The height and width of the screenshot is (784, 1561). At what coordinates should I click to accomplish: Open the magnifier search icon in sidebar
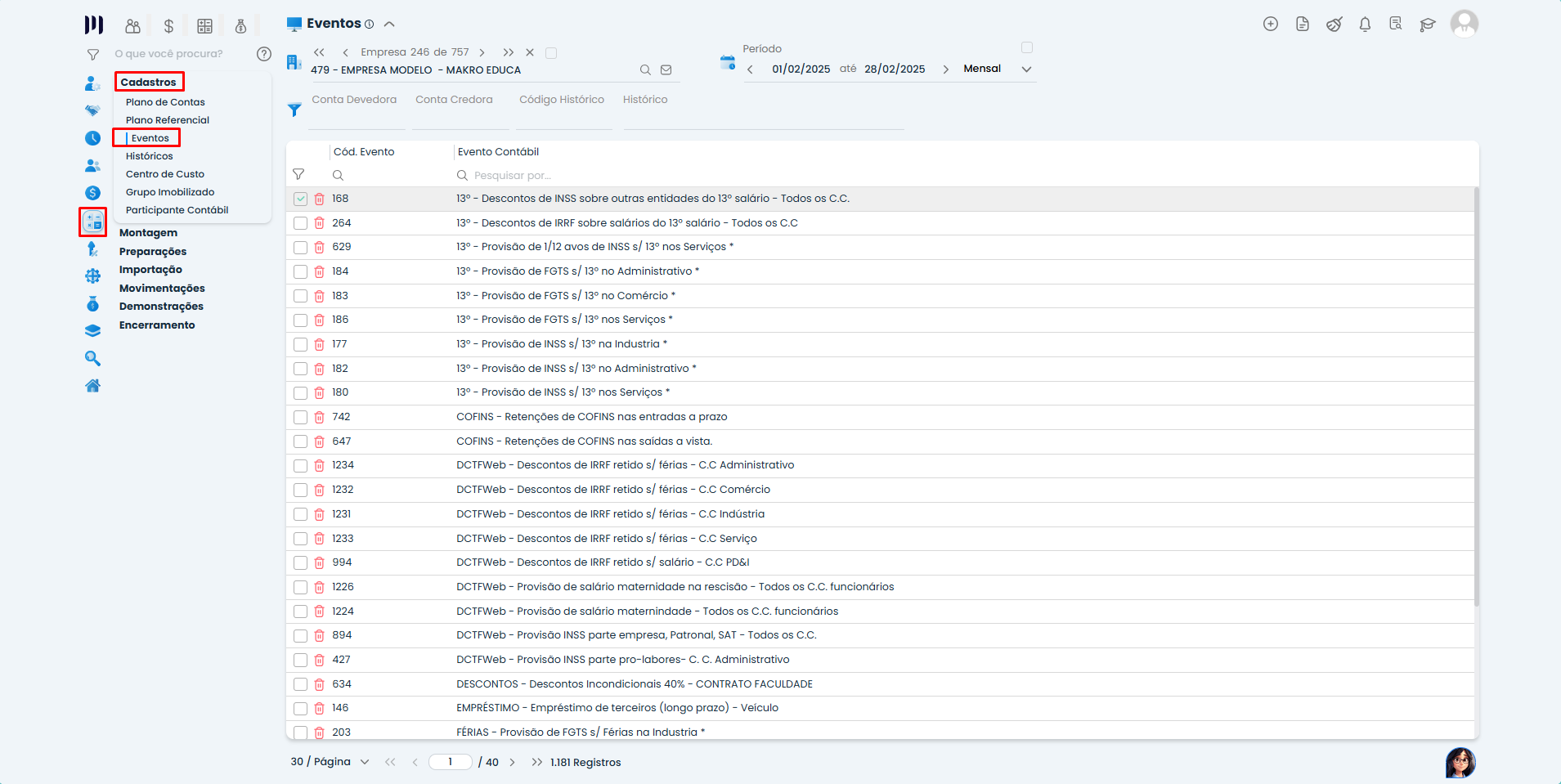(x=93, y=358)
